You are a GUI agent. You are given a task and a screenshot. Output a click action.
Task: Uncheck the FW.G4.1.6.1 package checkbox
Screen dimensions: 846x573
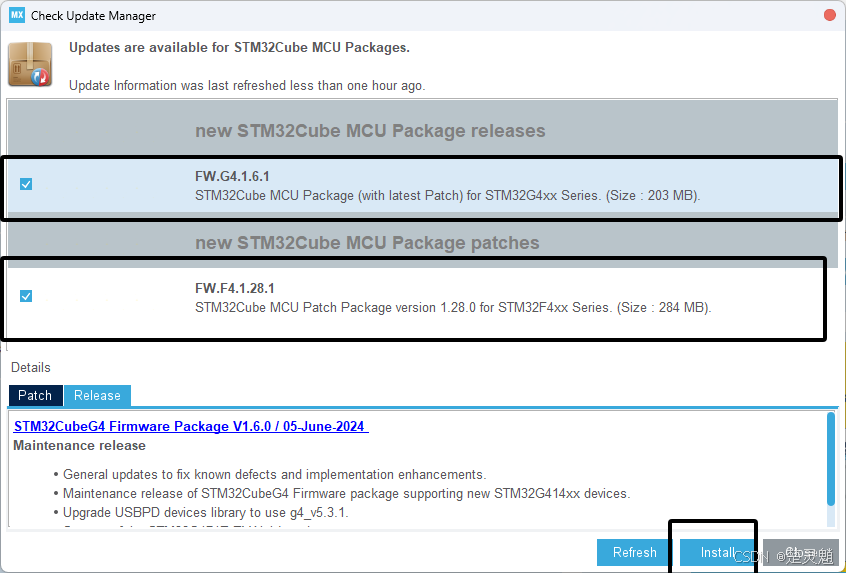tap(26, 184)
